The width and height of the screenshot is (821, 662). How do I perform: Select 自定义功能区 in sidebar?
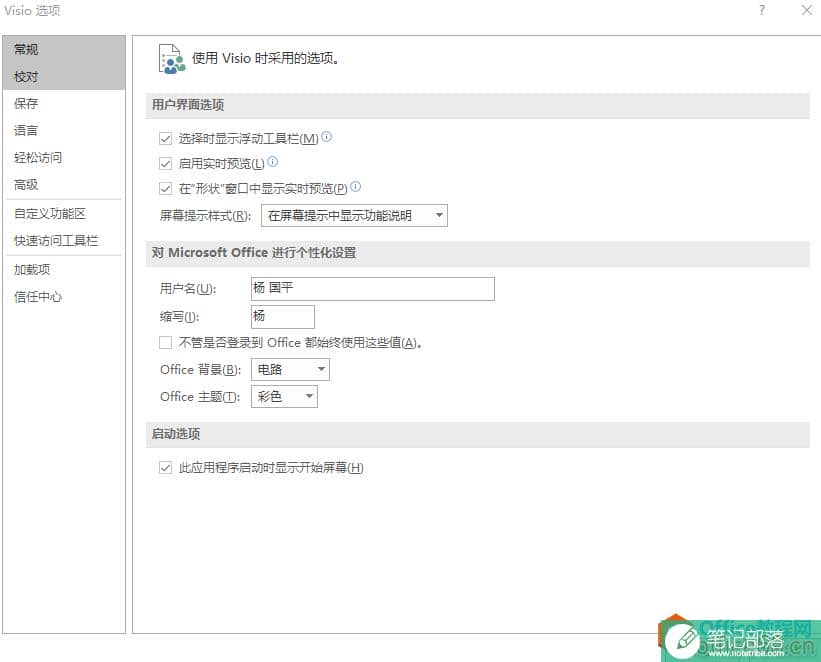[x=64, y=214]
